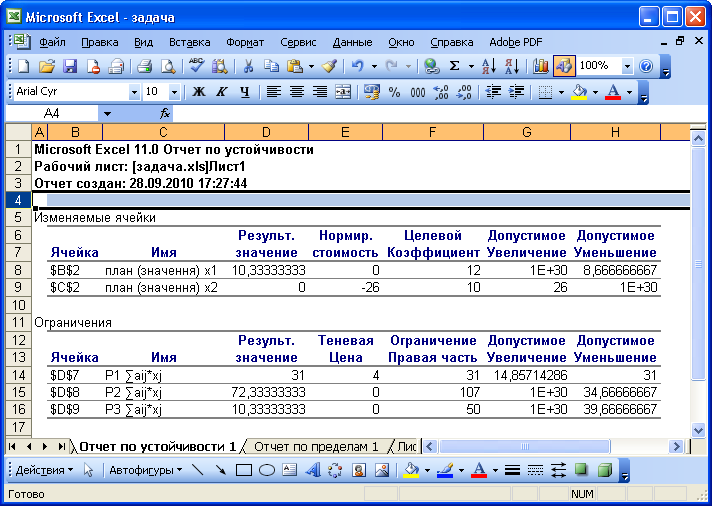This screenshot has width=712, height=506.
Task: Toggle the Select Objects arrow tool
Action: tap(88, 470)
